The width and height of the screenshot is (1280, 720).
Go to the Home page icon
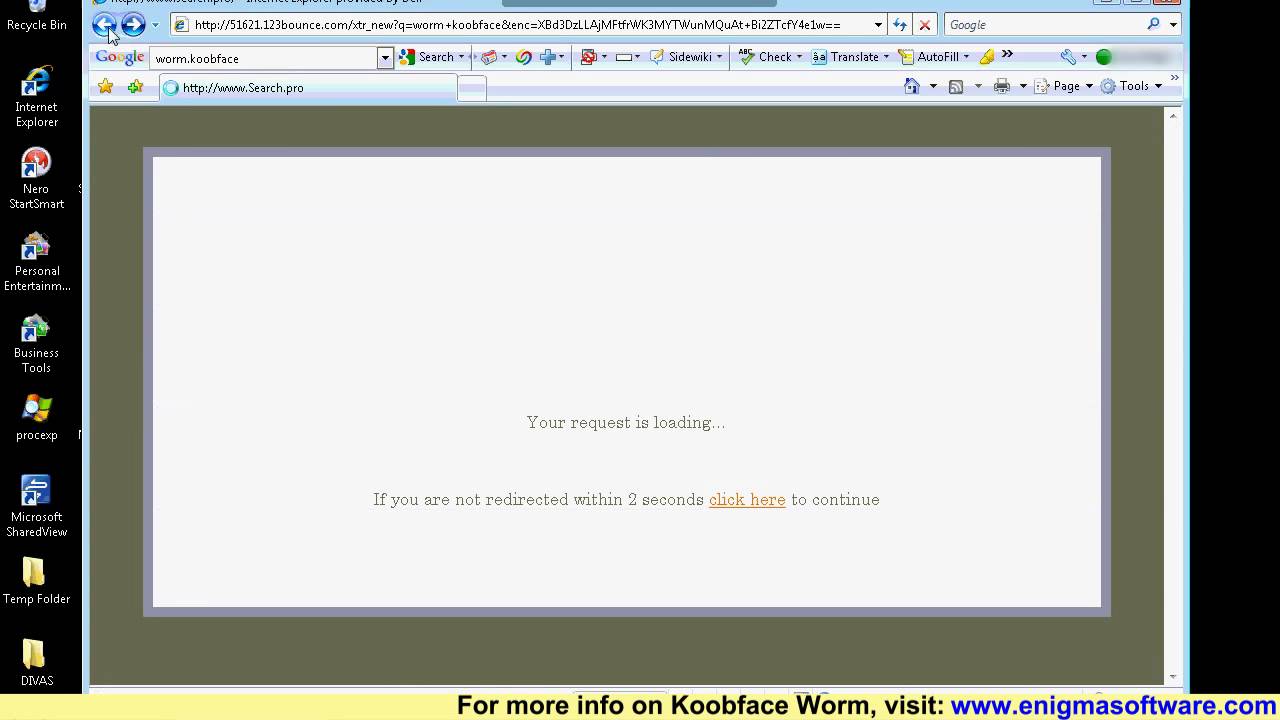click(911, 87)
